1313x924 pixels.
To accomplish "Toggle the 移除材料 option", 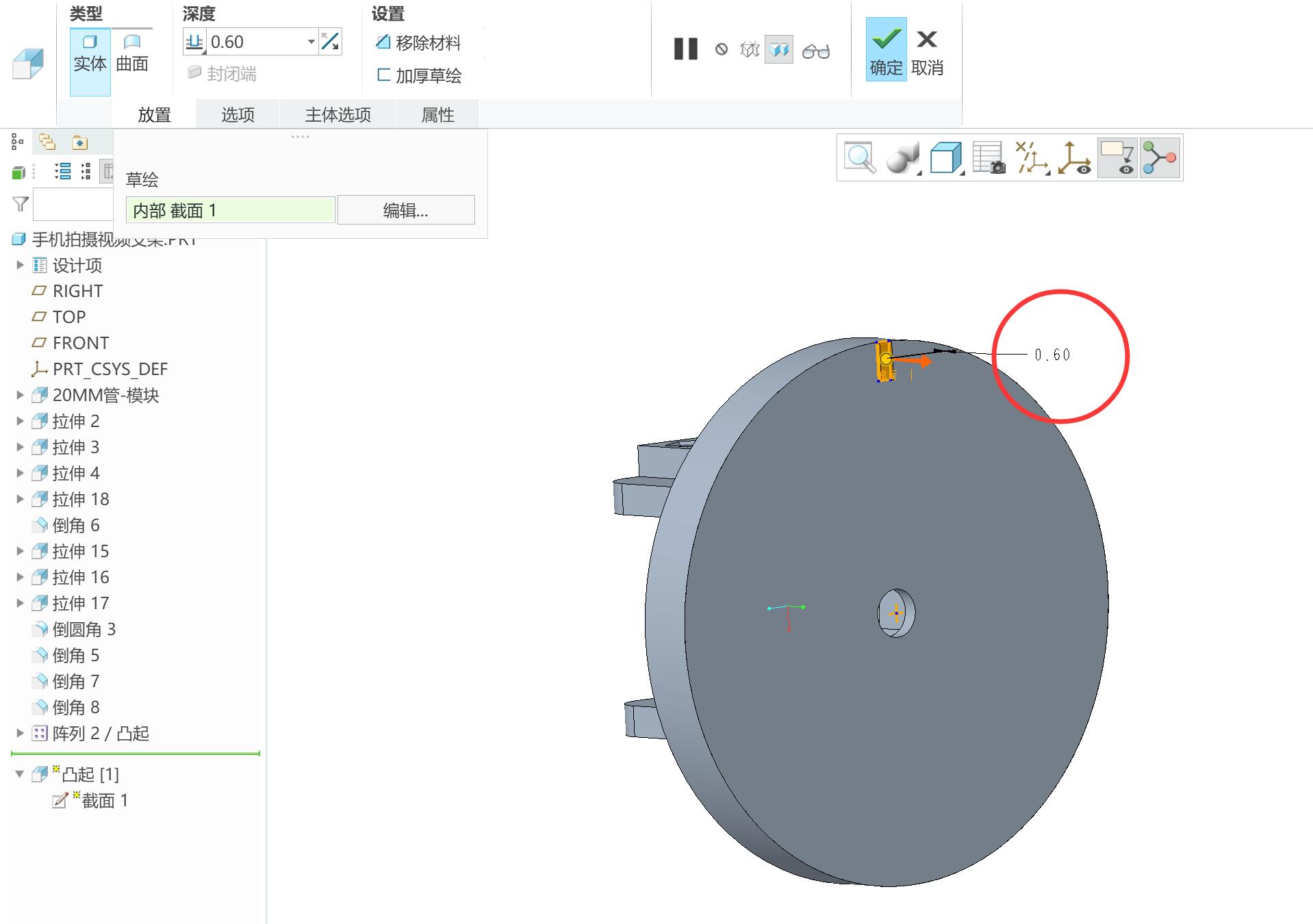I will [418, 43].
